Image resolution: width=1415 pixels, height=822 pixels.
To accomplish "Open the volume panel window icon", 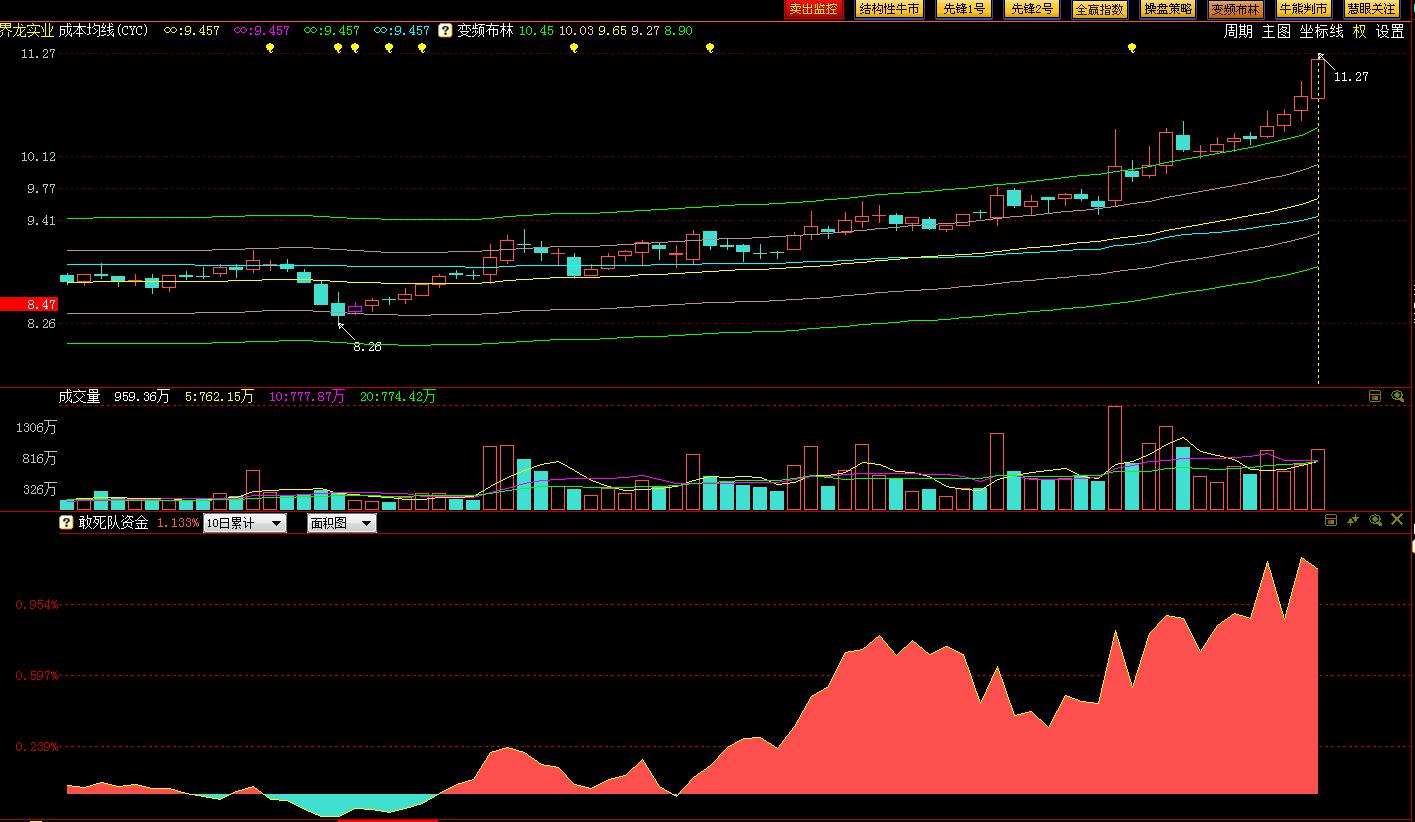I will 1375,397.
